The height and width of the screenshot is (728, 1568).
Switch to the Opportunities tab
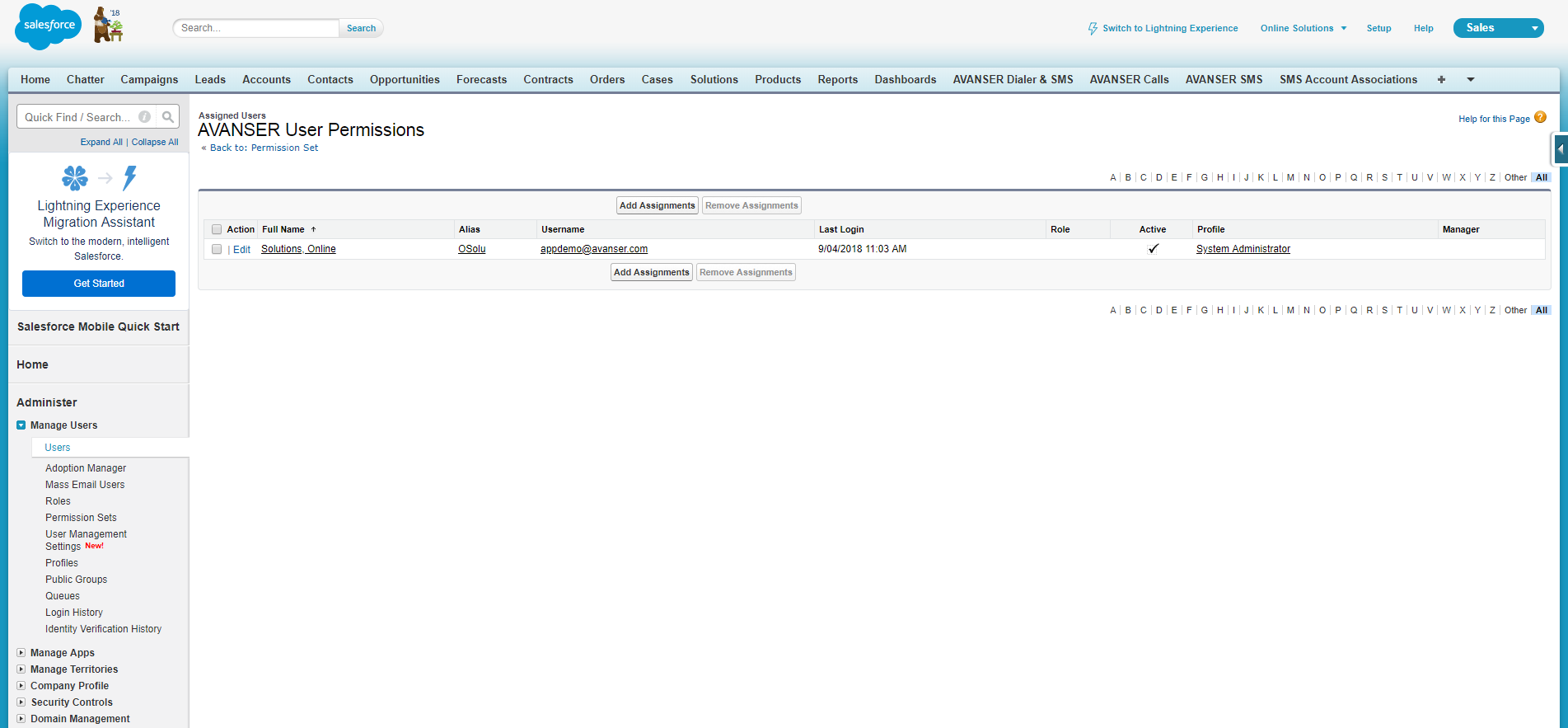pyautogui.click(x=405, y=79)
